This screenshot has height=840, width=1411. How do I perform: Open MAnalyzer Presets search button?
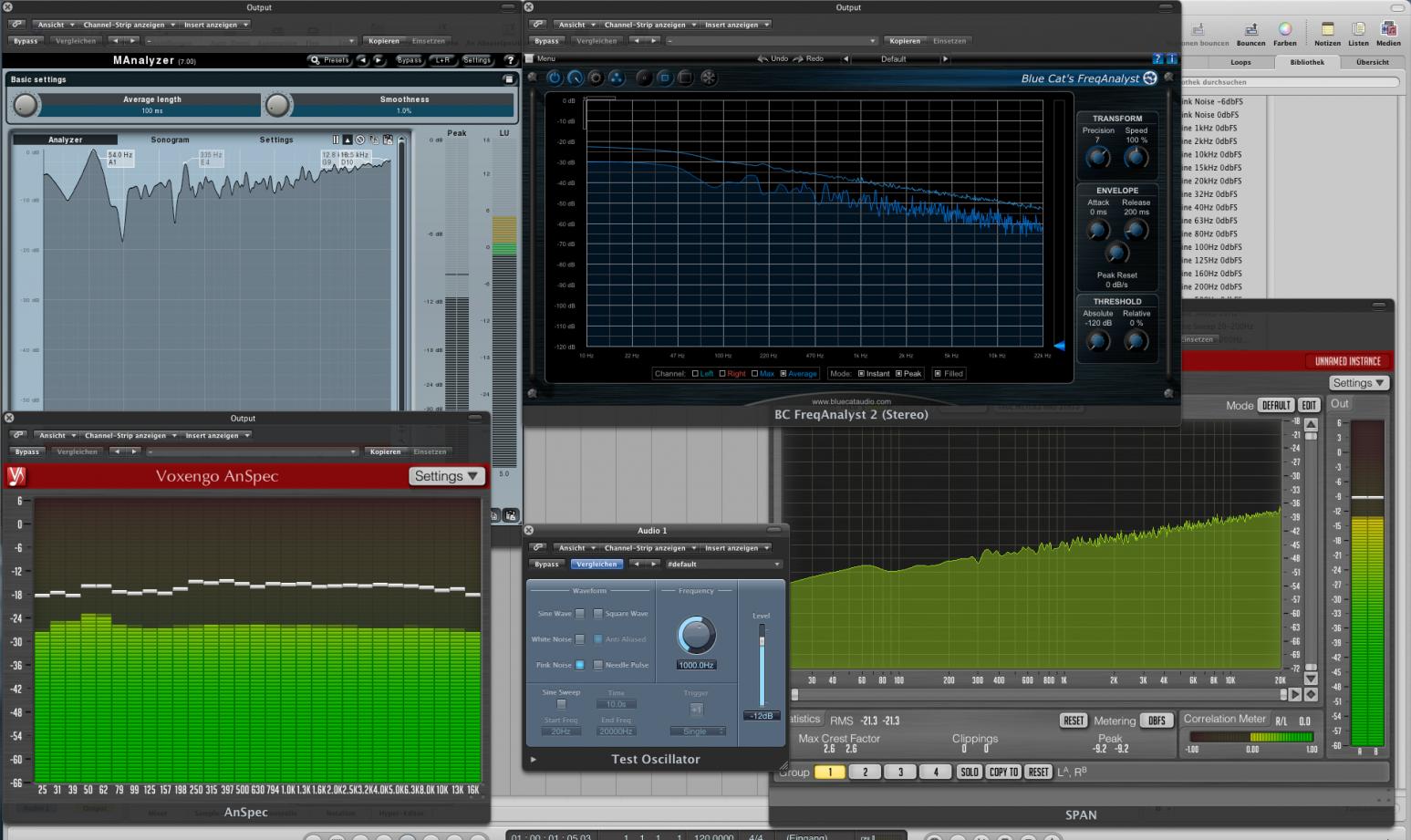pos(329,60)
